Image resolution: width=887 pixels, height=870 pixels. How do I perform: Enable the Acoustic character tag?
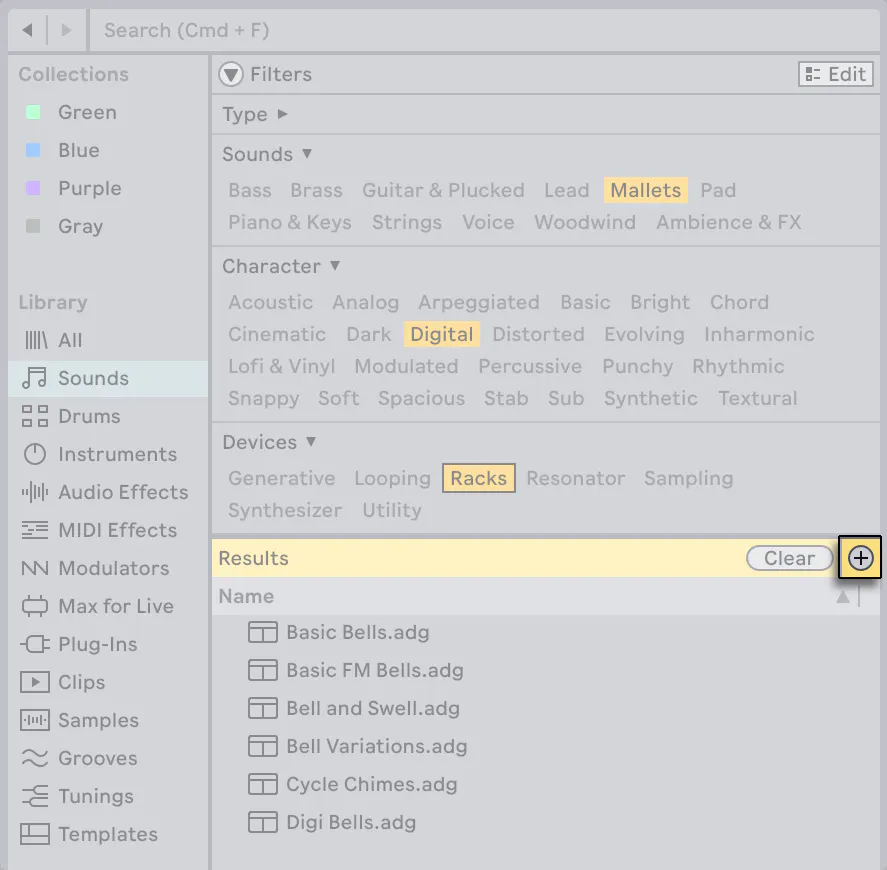click(x=270, y=302)
